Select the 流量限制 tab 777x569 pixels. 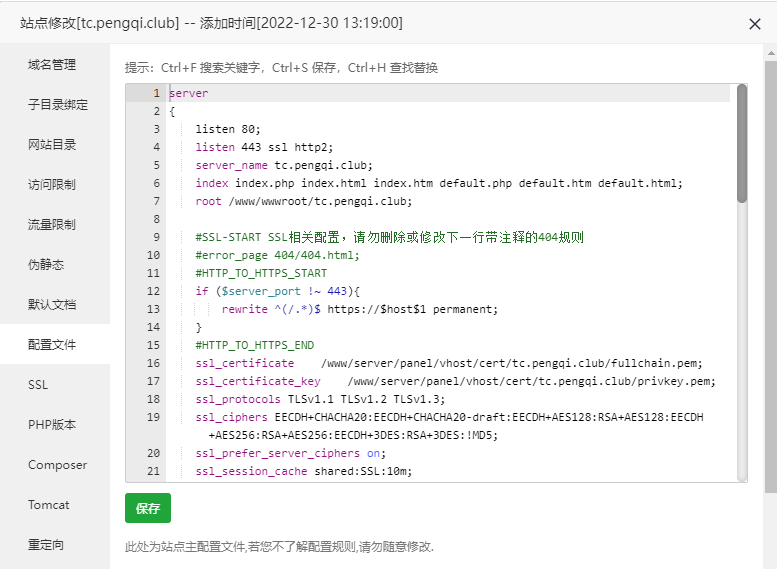pos(52,225)
